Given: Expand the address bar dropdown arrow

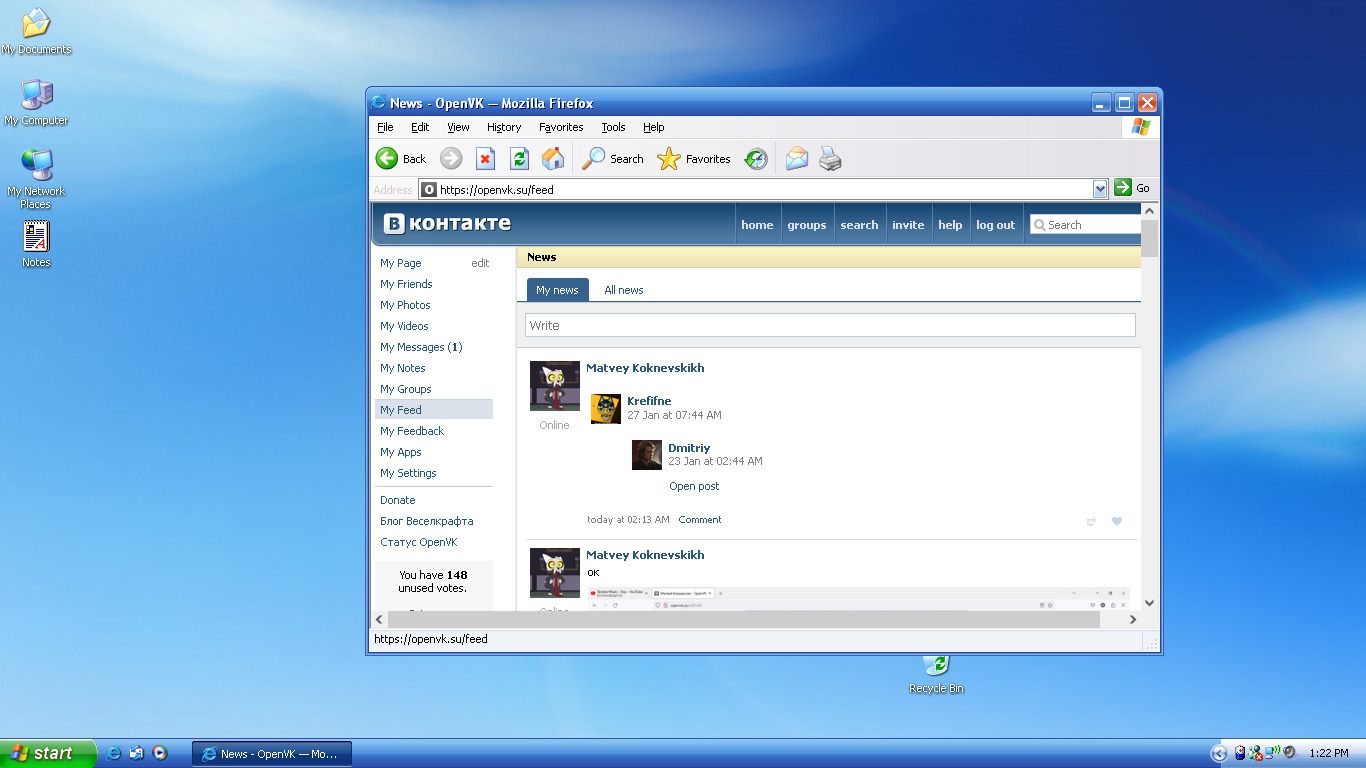Looking at the screenshot, I should coord(1100,189).
